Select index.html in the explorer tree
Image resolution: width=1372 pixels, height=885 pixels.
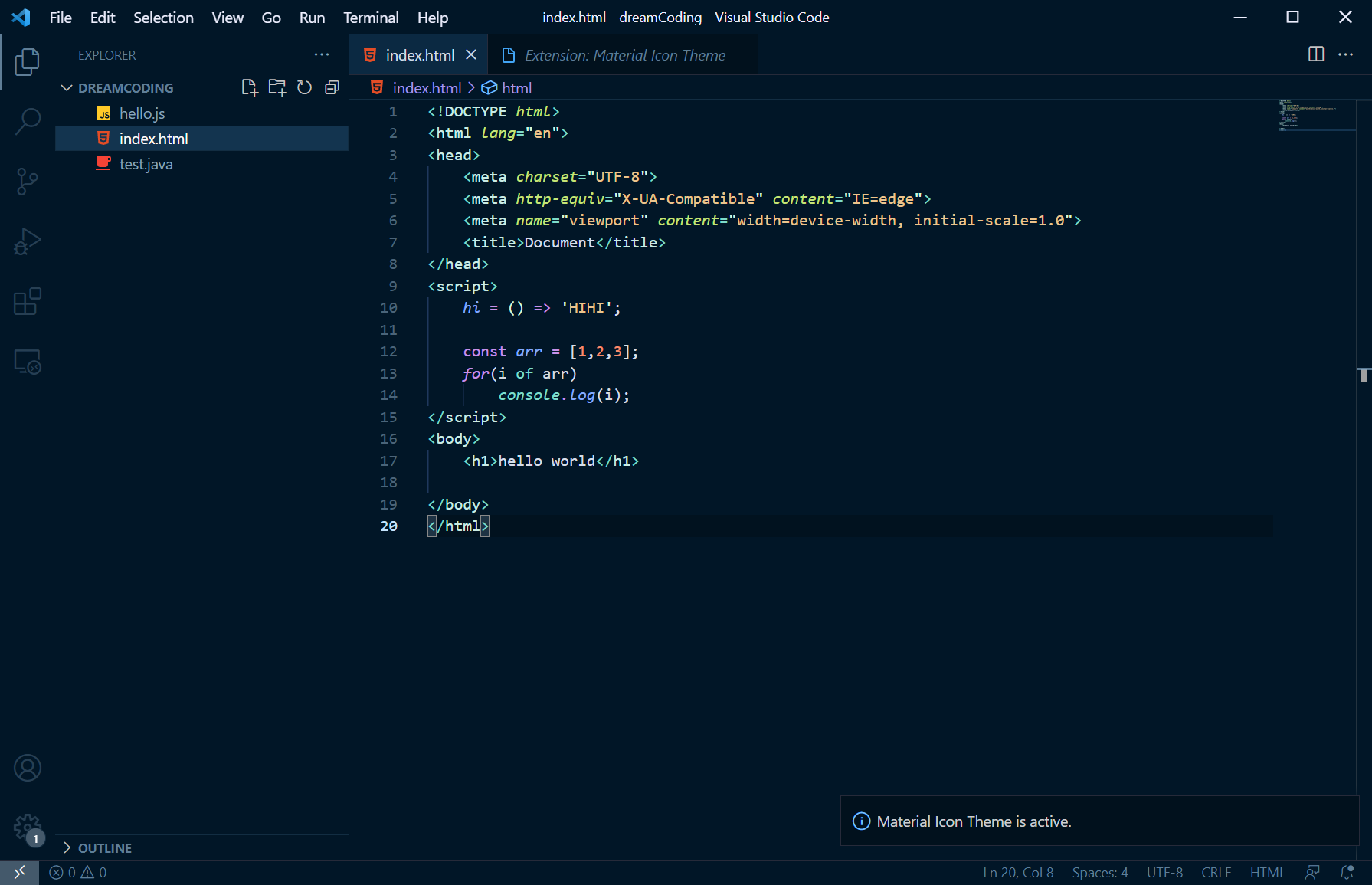pos(201,139)
